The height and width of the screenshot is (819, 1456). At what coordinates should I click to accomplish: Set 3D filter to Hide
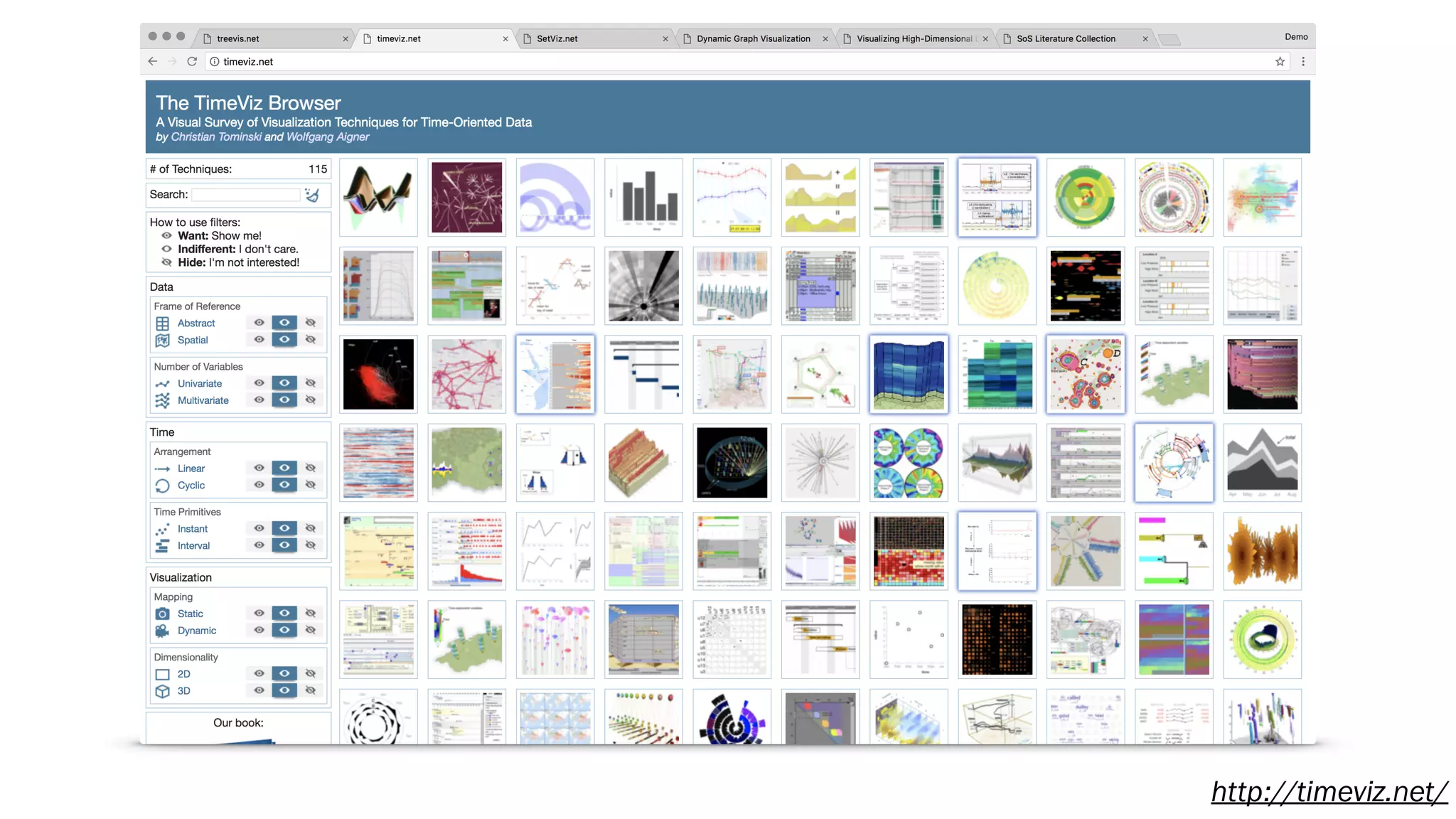(311, 690)
